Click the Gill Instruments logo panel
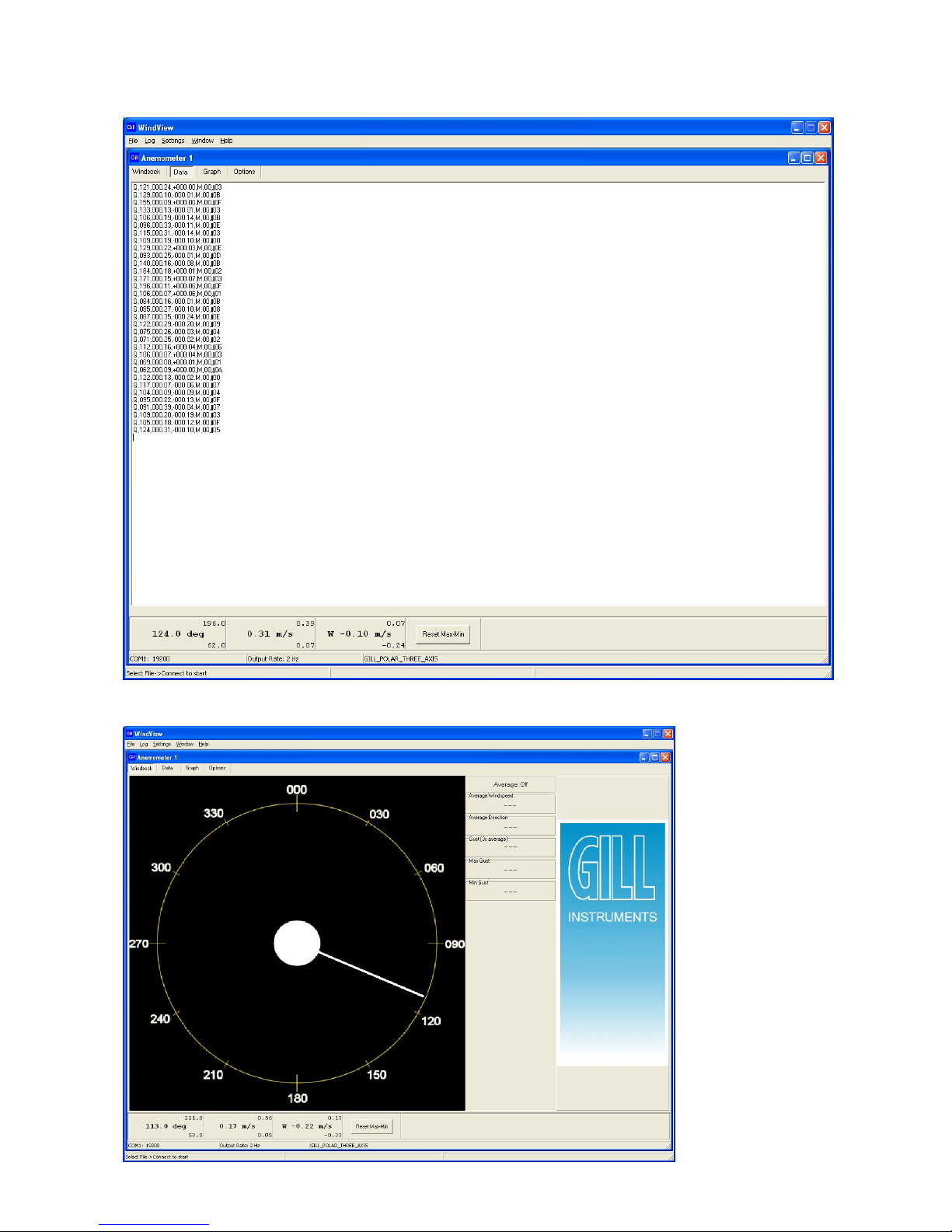 (x=612, y=944)
